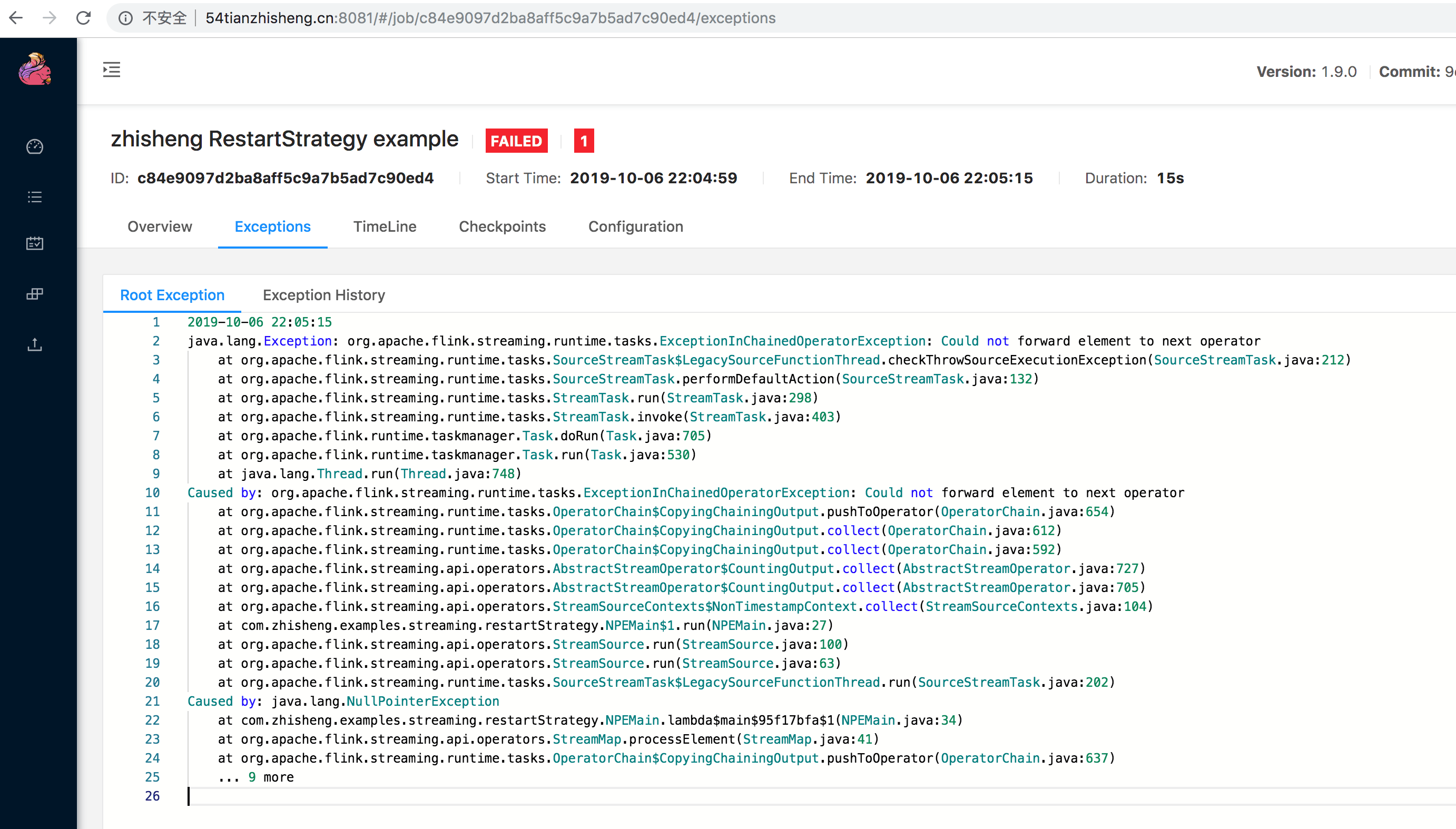Click java.lang.Exception on line 2
1456x829 pixels.
pyautogui.click(x=260, y=341)
